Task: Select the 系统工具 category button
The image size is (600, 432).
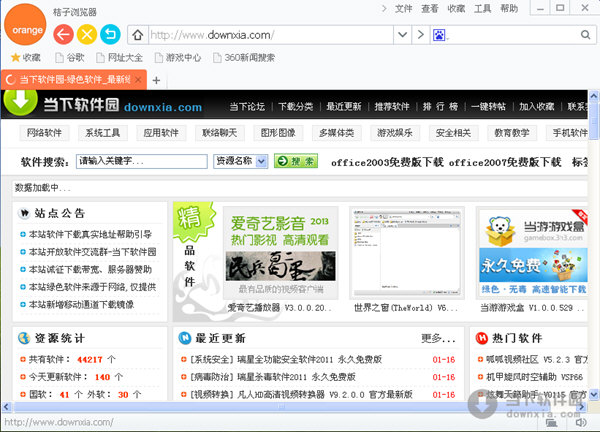Action: (103, 133)
